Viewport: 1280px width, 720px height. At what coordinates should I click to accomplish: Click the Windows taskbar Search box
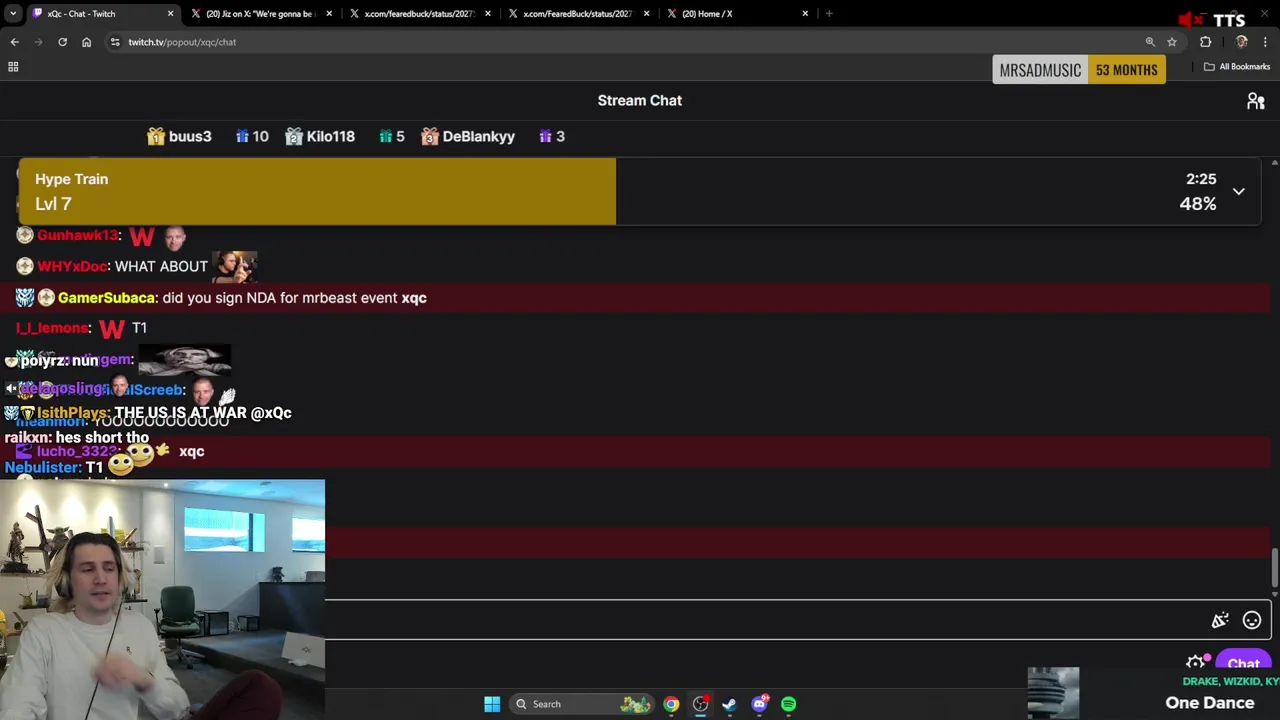pyautogui.click(x=582, y=704)
